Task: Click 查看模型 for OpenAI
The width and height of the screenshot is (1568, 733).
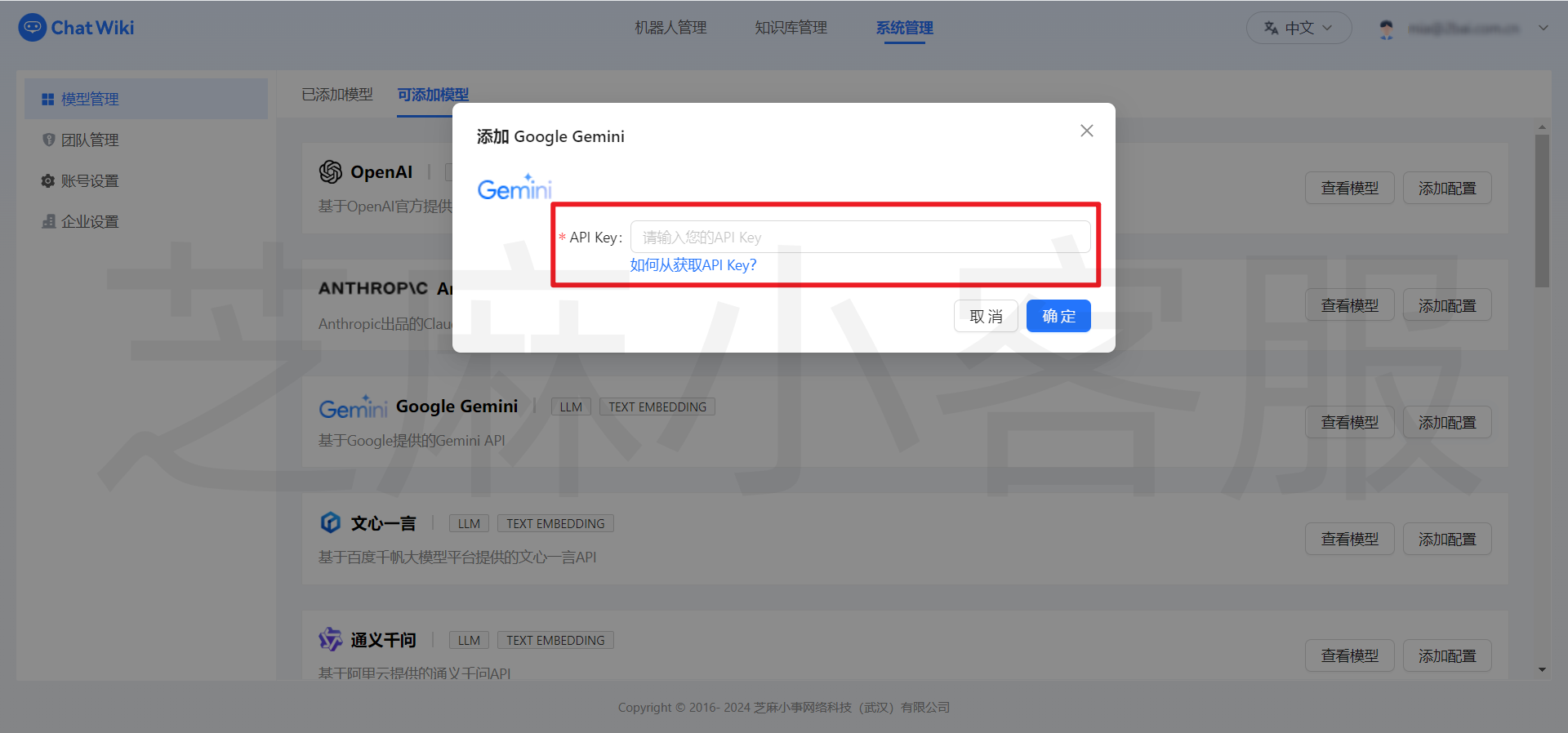Action: point(1349,188)
